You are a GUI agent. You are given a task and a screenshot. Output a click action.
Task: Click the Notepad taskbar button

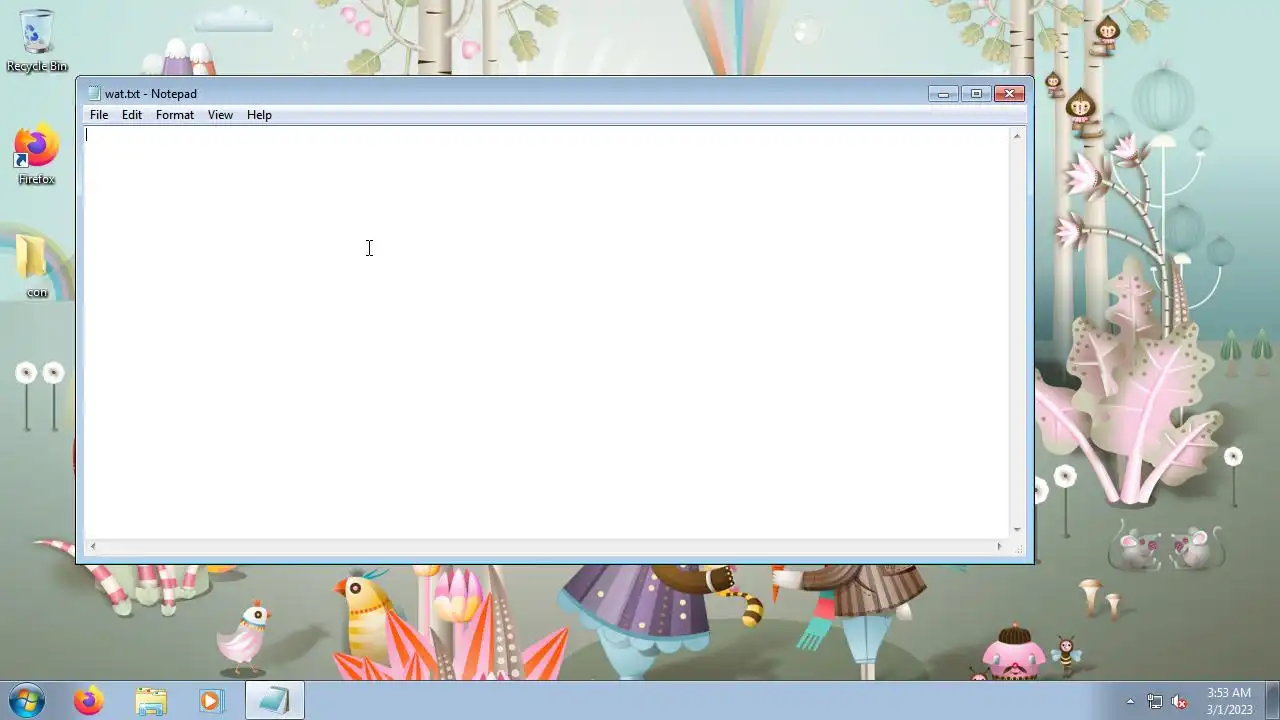point(274,701)
